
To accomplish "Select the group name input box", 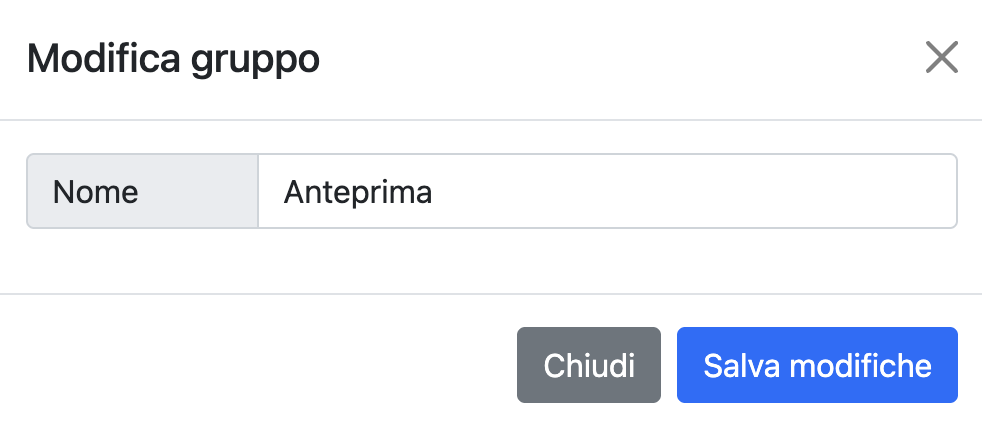I will click(x=607, y=191).
